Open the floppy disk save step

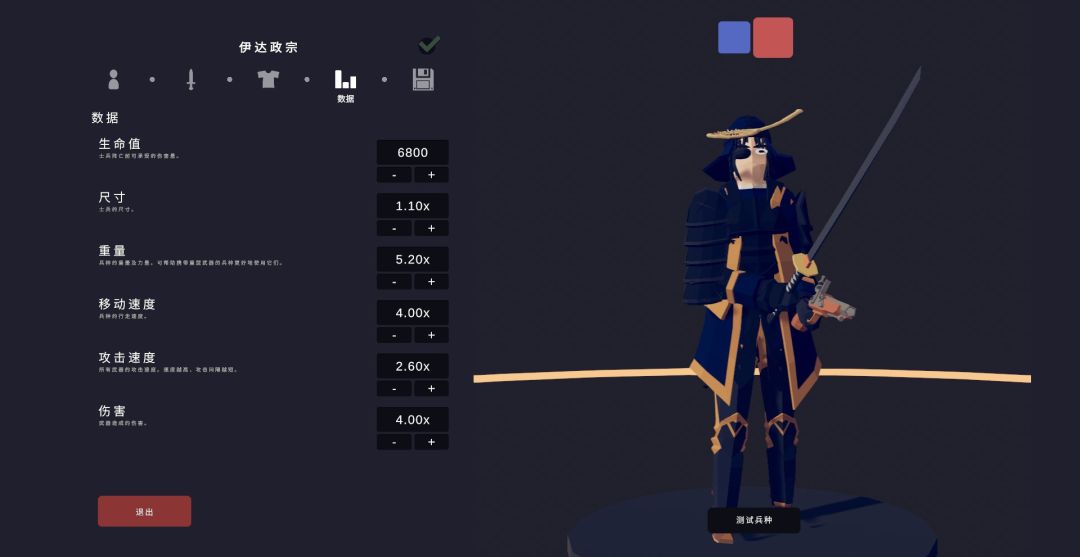coord(423,79)
